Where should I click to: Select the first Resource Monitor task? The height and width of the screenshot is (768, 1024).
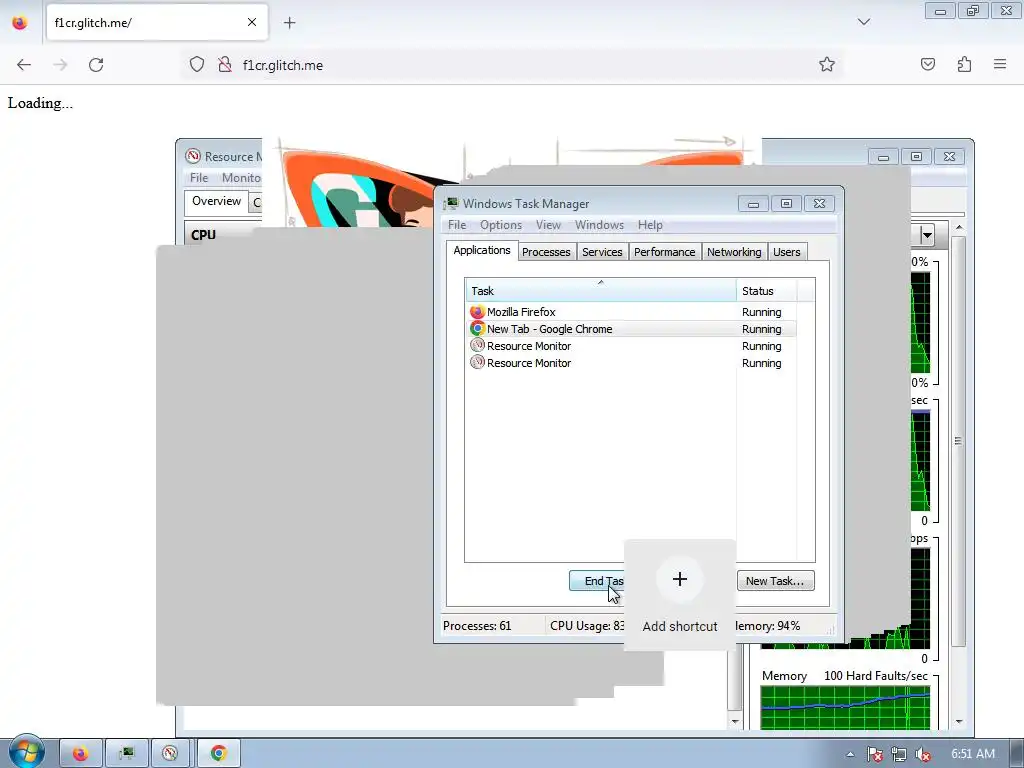[x=631, y=346]
